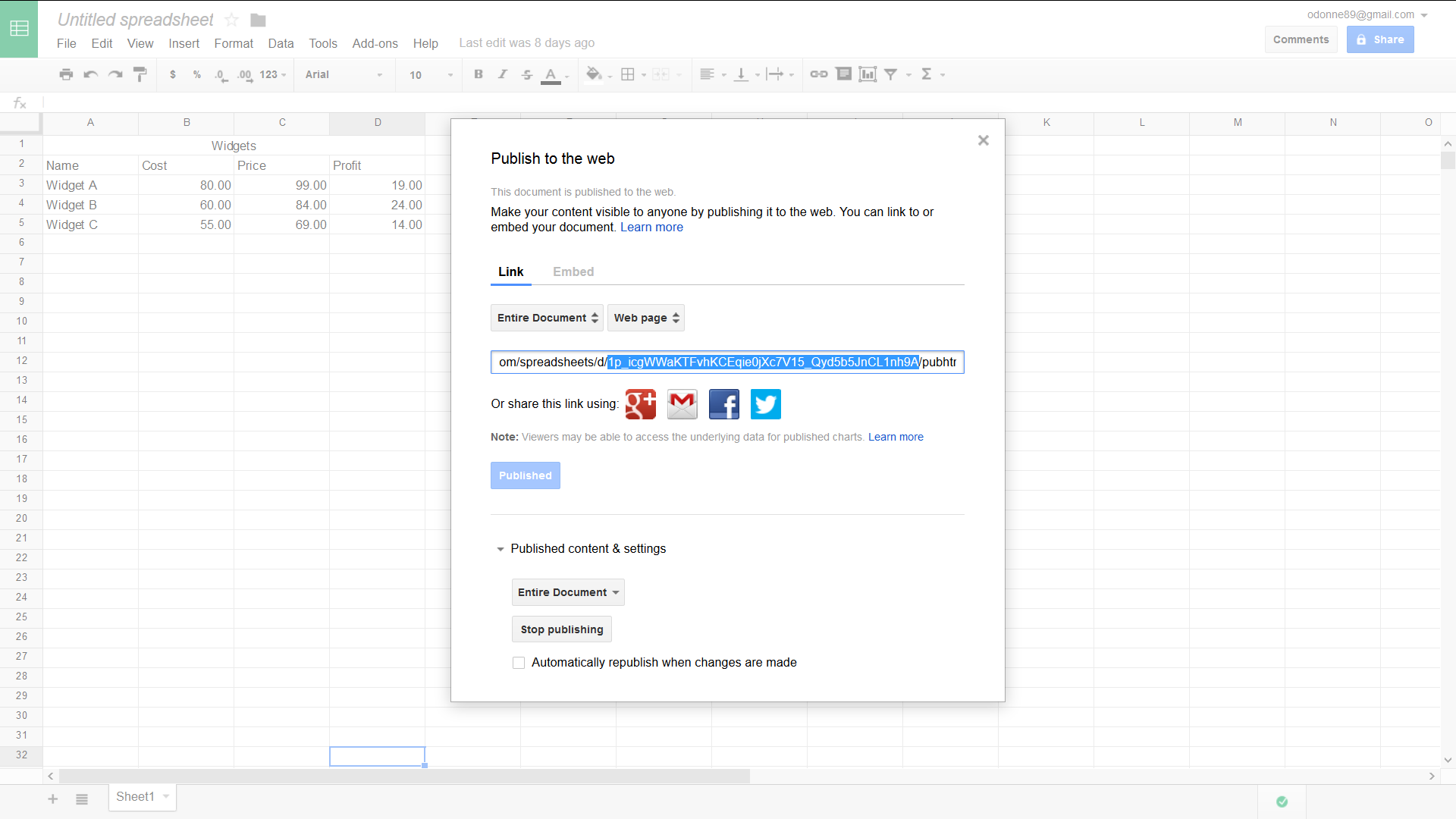Select cell containing Widget B
This screenshot has height=819, width=1456.
[x=90, y=205]
